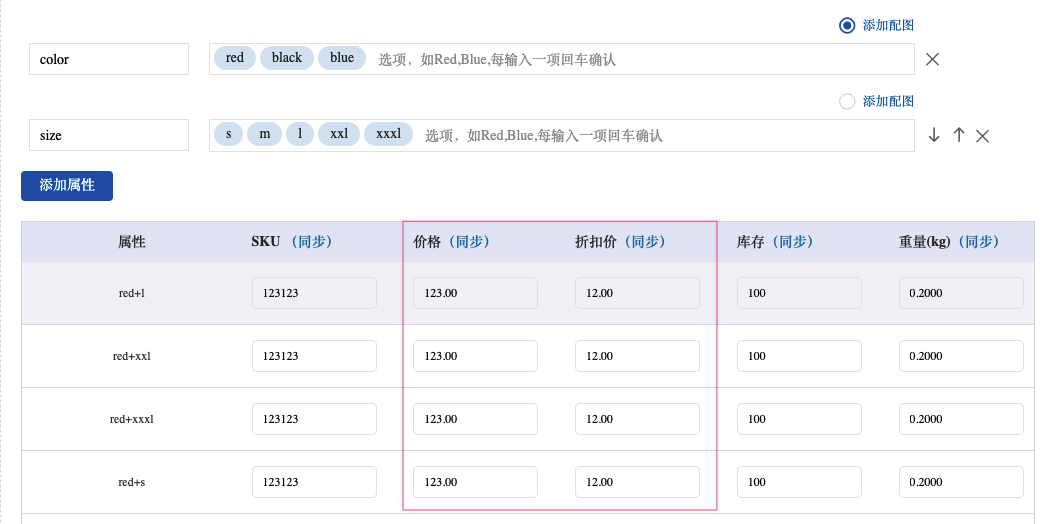Click 同步 link next to 库存 header
Viewport: 1049px width, 524px height.
792,242
